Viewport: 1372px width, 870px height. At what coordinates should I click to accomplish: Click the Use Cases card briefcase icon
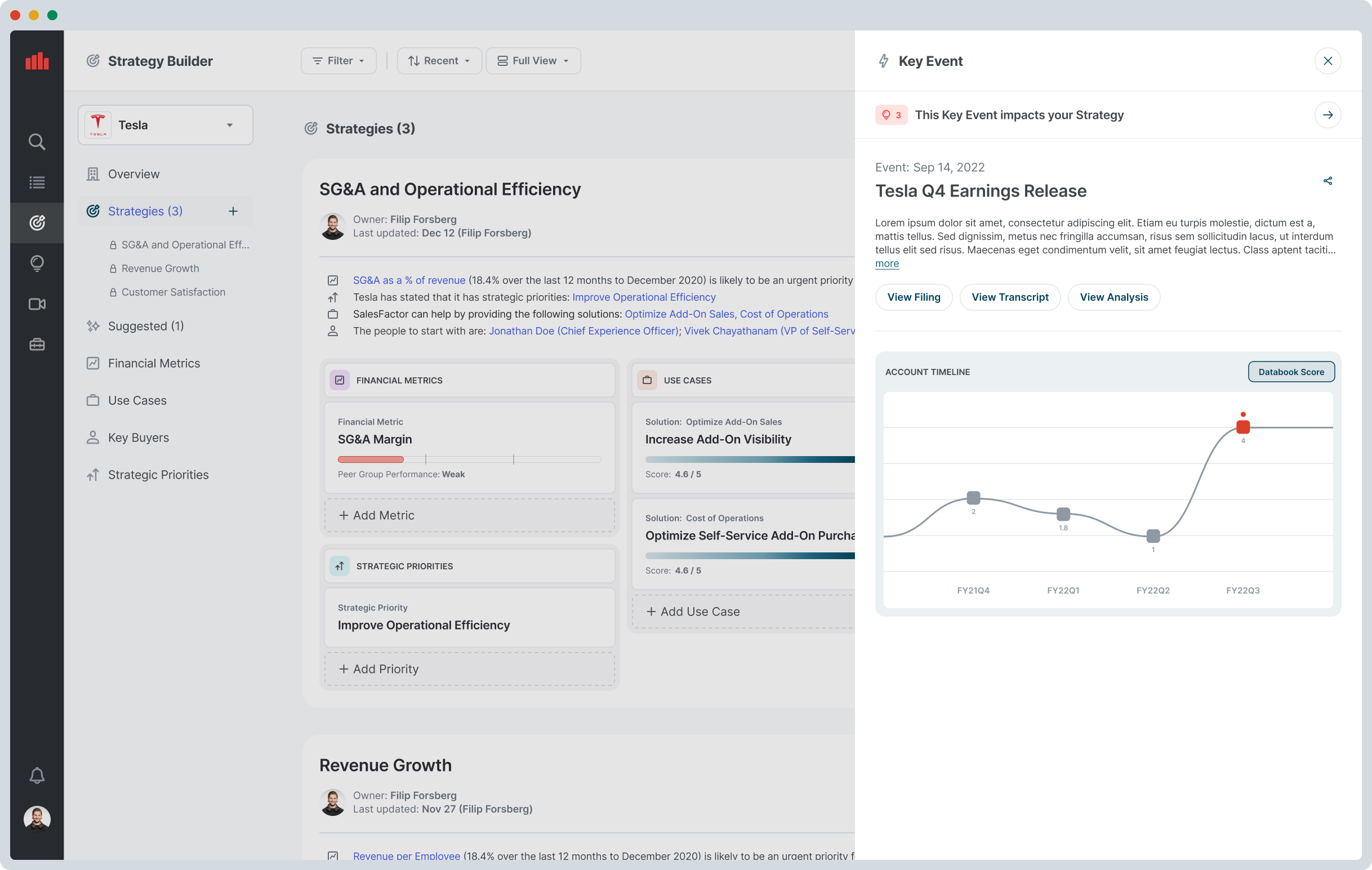point(647,380)
